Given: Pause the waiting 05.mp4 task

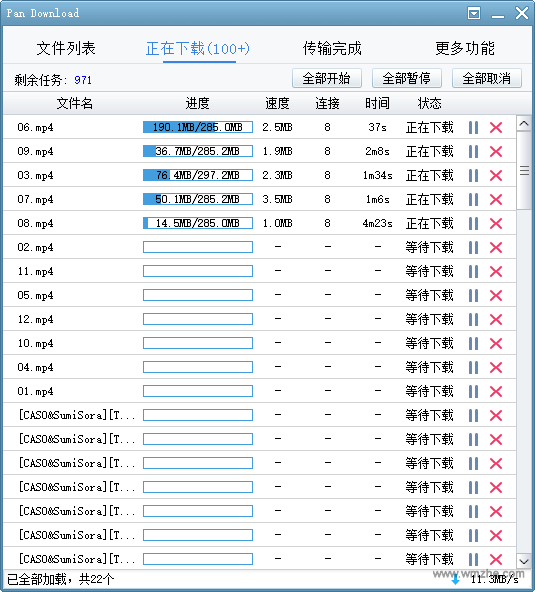Looking at the screenshot, I should [473, 296].
